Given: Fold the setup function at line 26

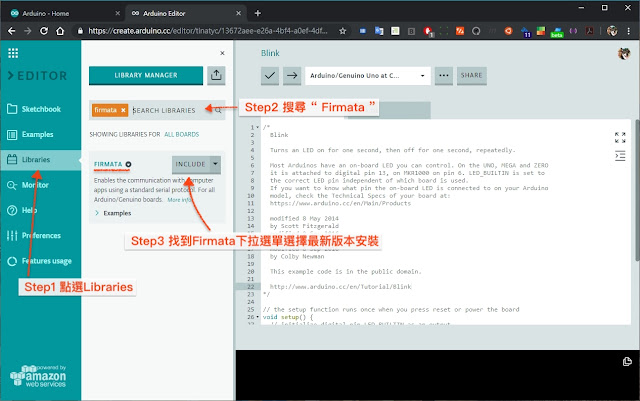Looking at the screenshot, I should 258,317.
